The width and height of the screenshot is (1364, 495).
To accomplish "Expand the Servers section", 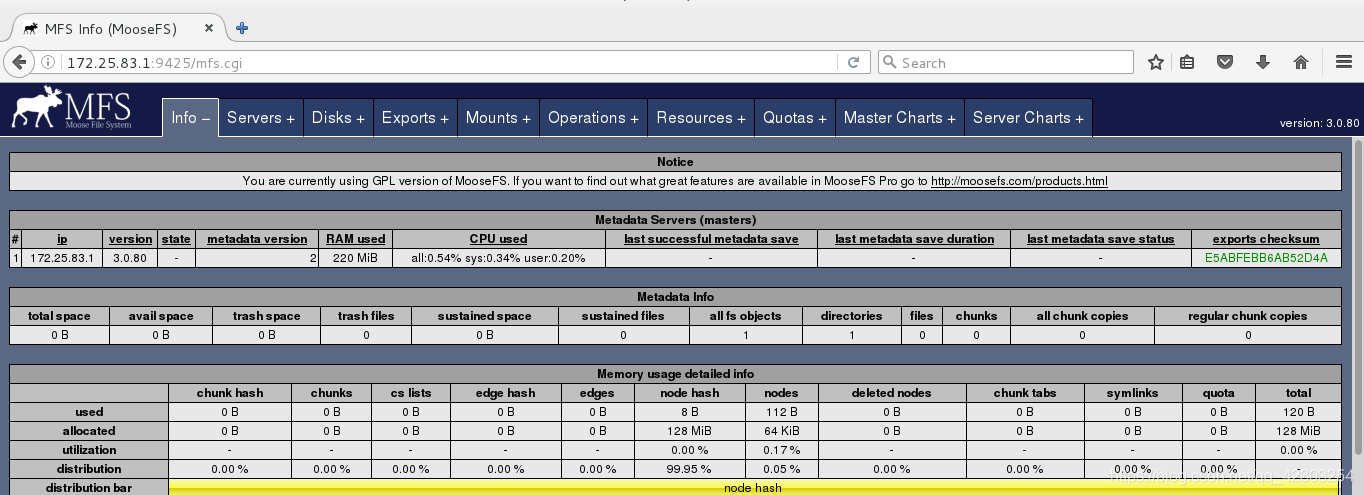I will tap(260, 118).
